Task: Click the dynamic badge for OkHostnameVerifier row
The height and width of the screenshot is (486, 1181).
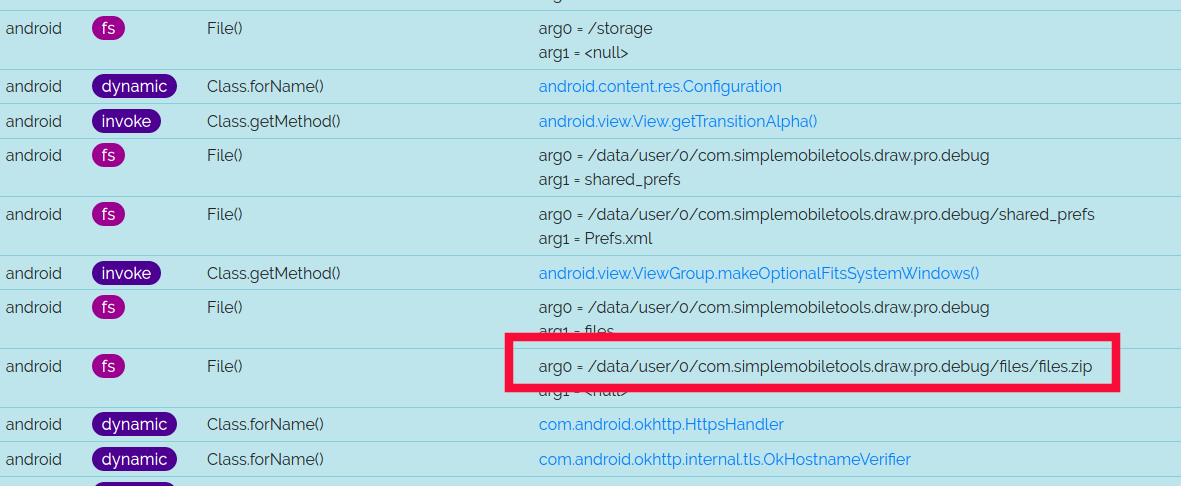Action: click(x=134, y=460)
